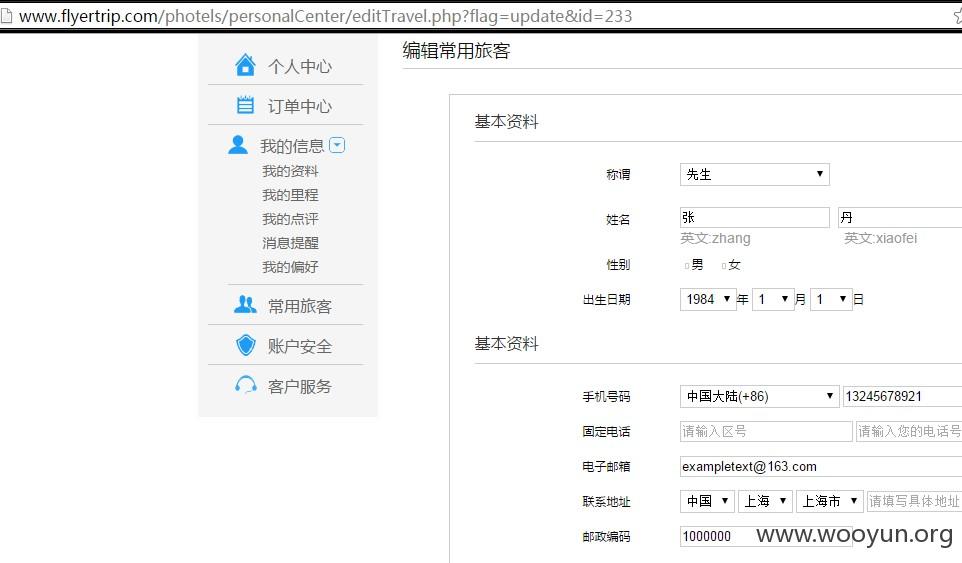The image size is (962, 563).
Task: Open the city dropdown showing 上海市
Action: coord(830,501)
